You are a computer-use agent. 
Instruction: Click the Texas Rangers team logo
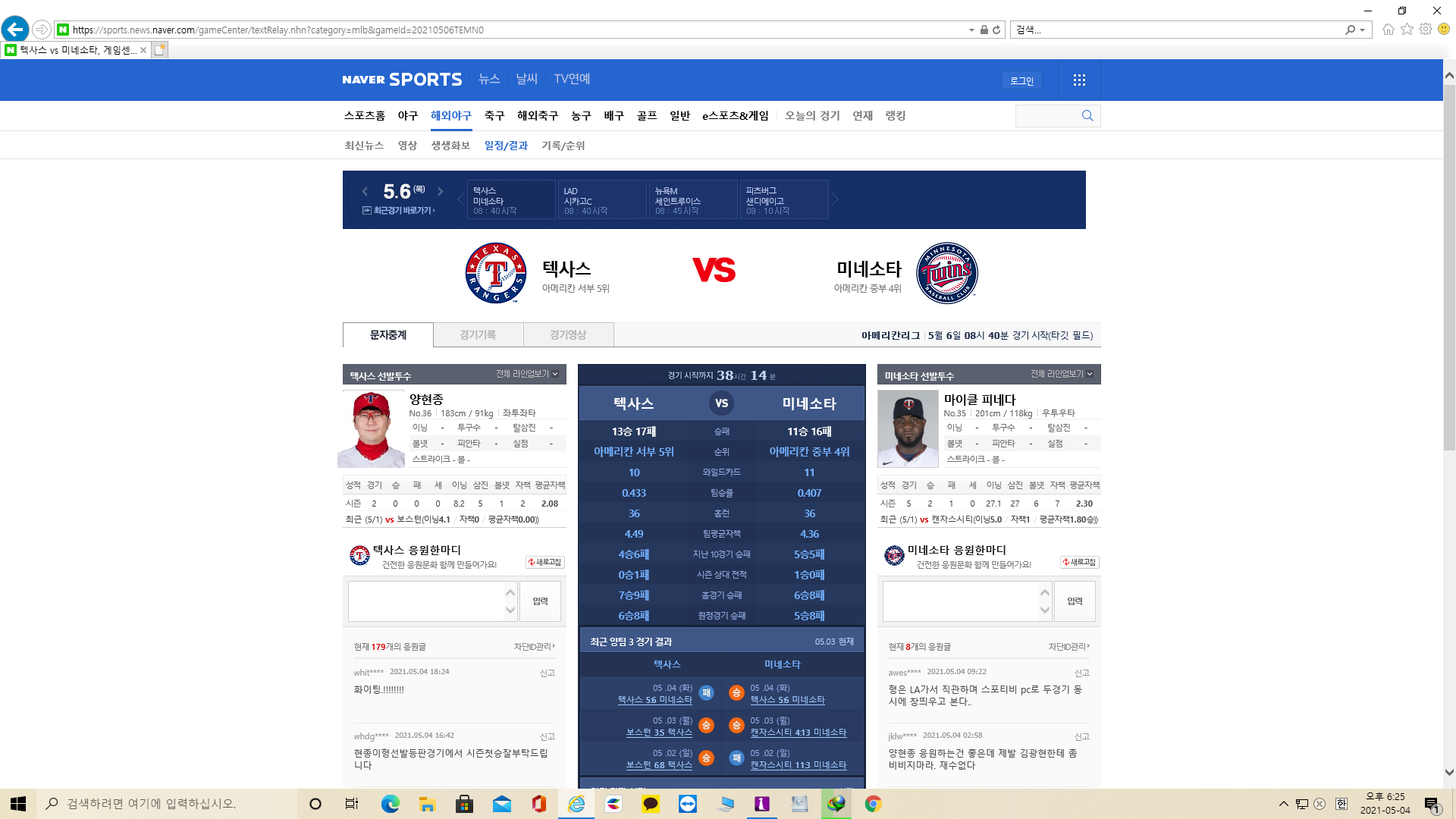click(496, 273)
